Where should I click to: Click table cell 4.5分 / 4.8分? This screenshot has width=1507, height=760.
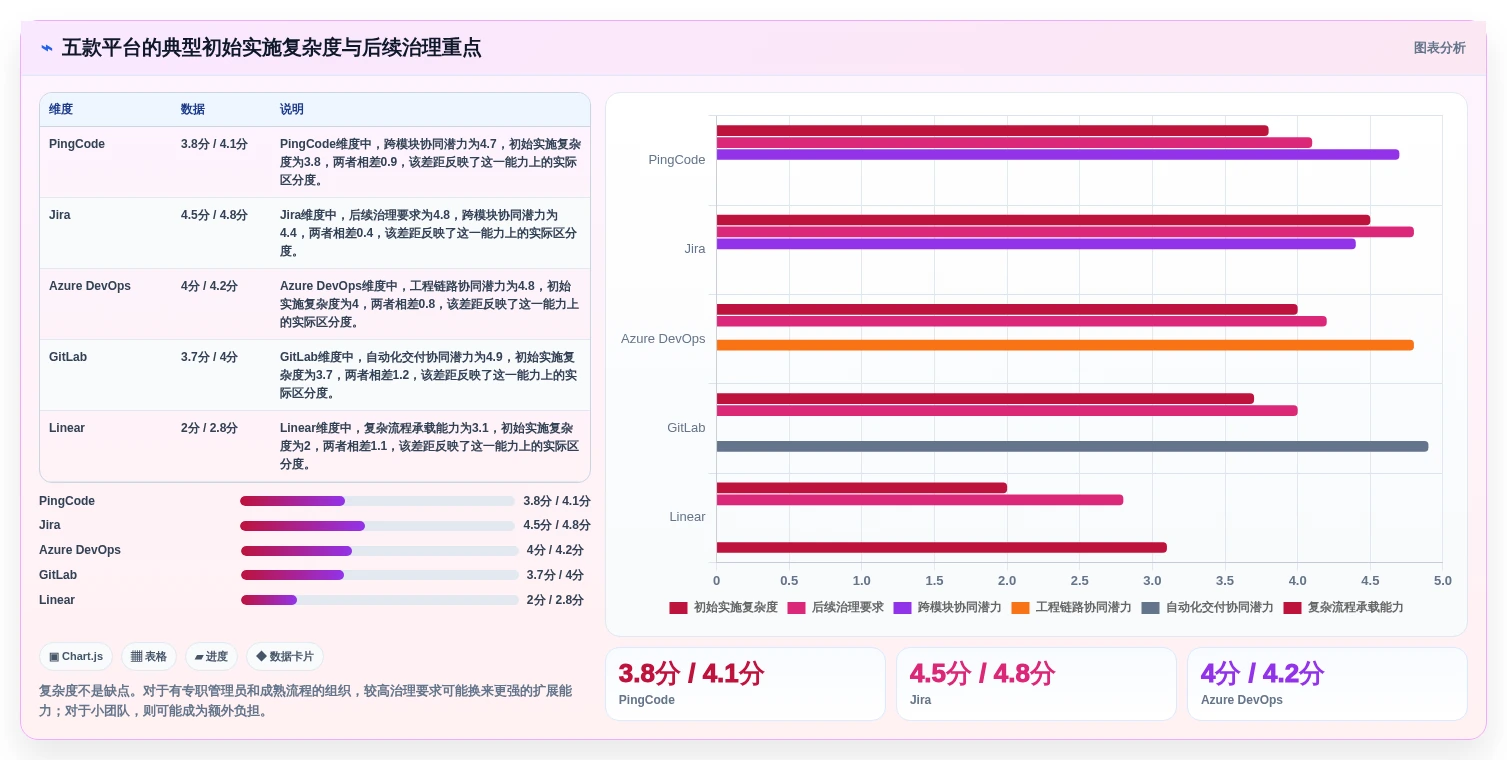pos(214,215)
